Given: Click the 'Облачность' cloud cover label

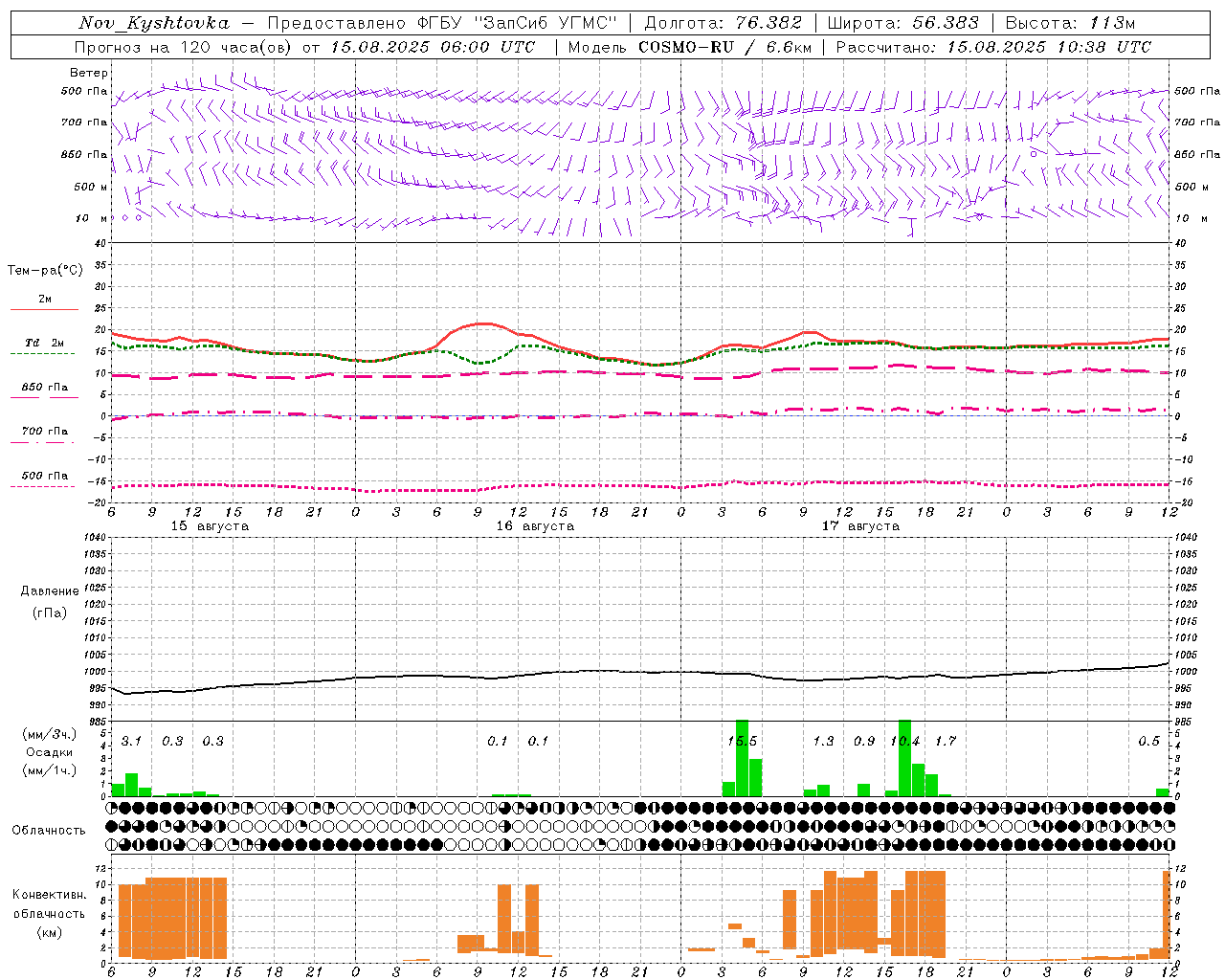Looking at the screenshot, I should 49,830.
